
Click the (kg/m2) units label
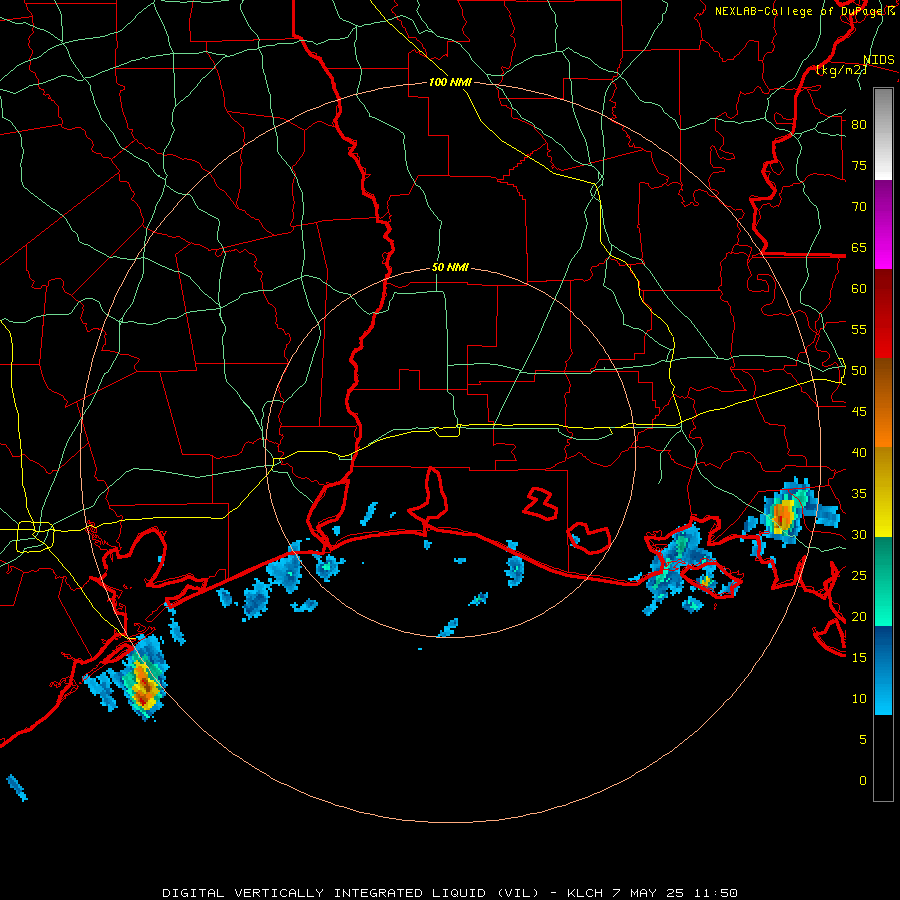point(841,70)
